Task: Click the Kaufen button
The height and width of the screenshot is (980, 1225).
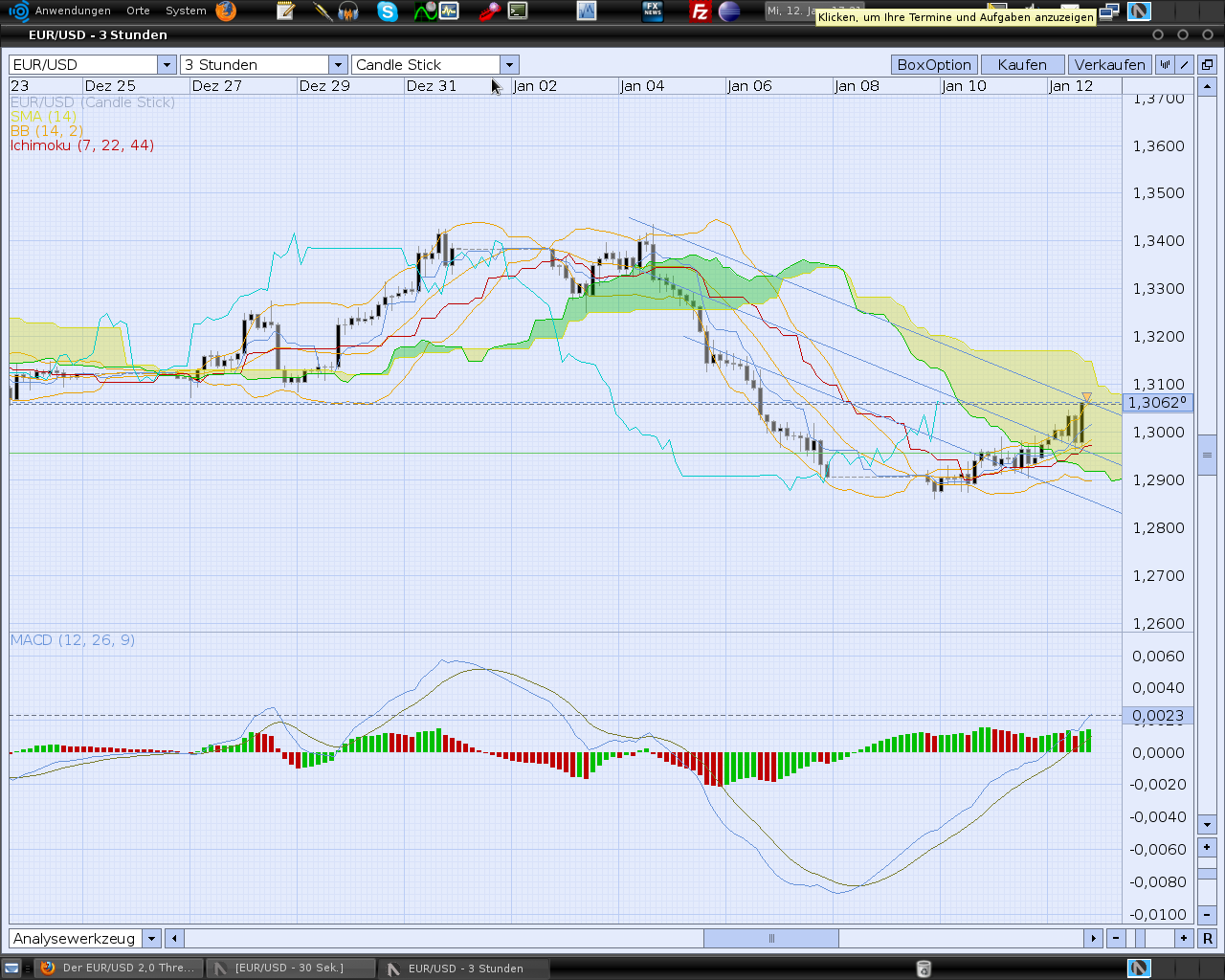Action: tap(1021, 64)
